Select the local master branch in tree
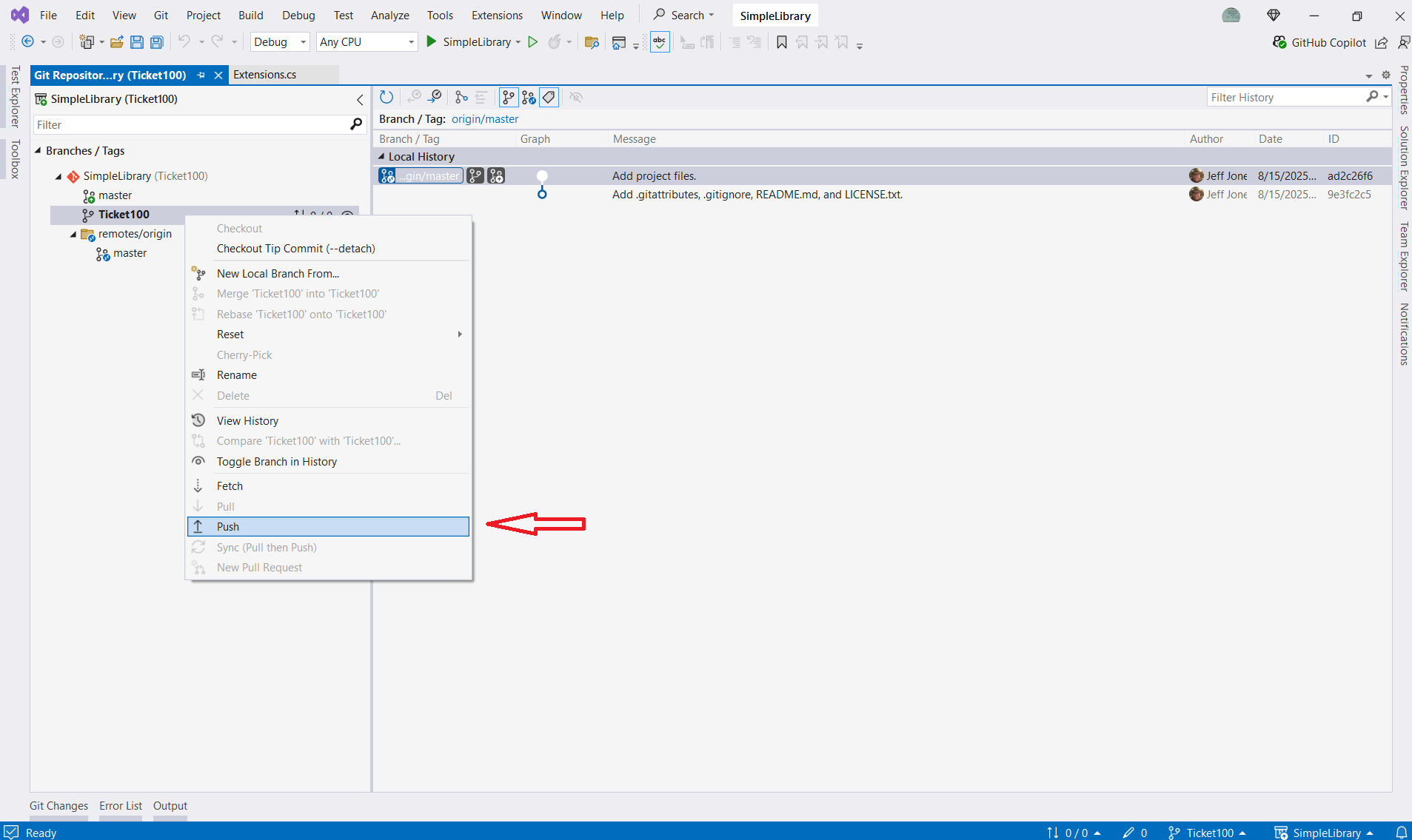 click(x=115, y=195)
